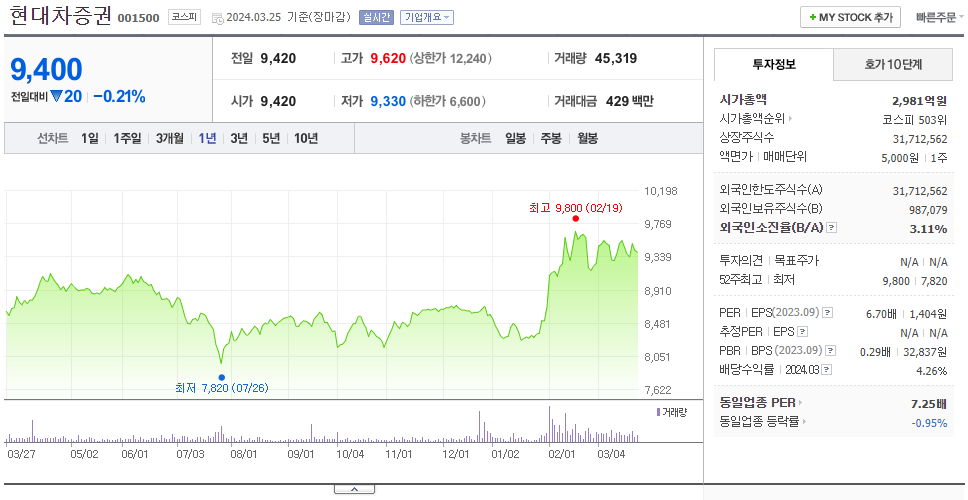Click the down triangle beside 전일대비 20
This screenshot has height=500, width=968.
pyautogui.click(x=57, y=96)
